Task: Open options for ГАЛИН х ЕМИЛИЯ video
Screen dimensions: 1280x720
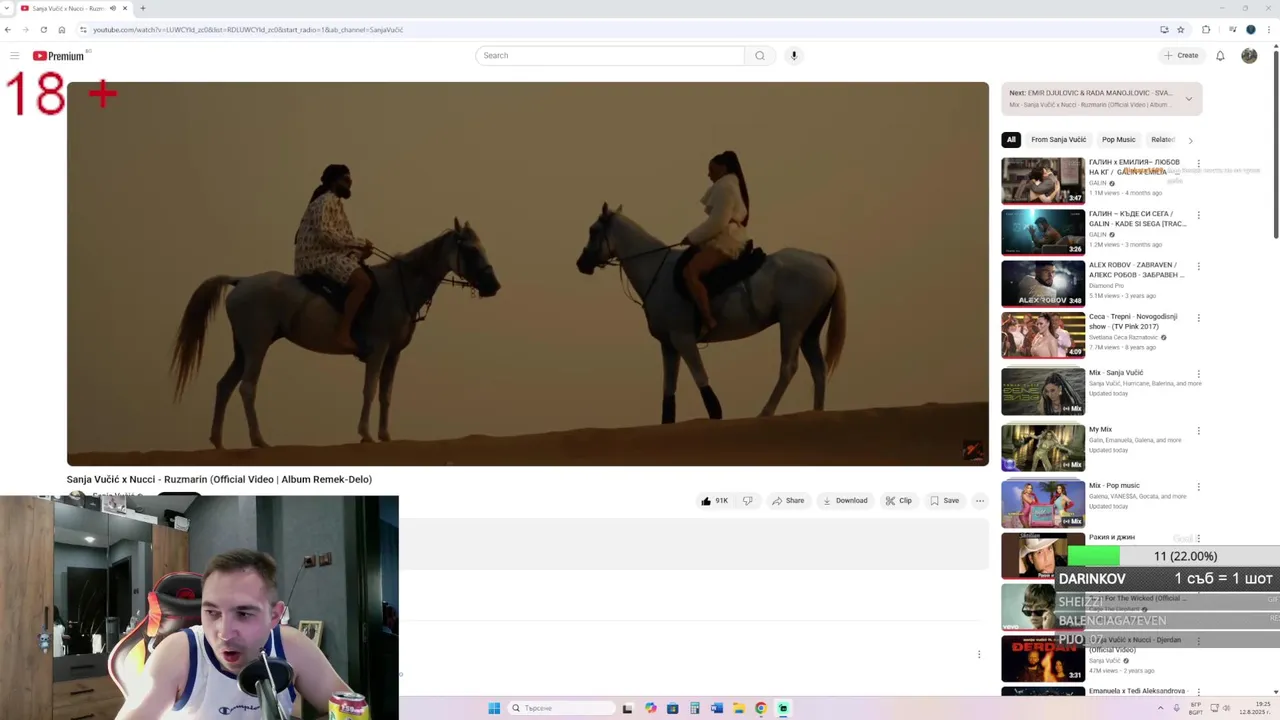Action: [1198, 163]
